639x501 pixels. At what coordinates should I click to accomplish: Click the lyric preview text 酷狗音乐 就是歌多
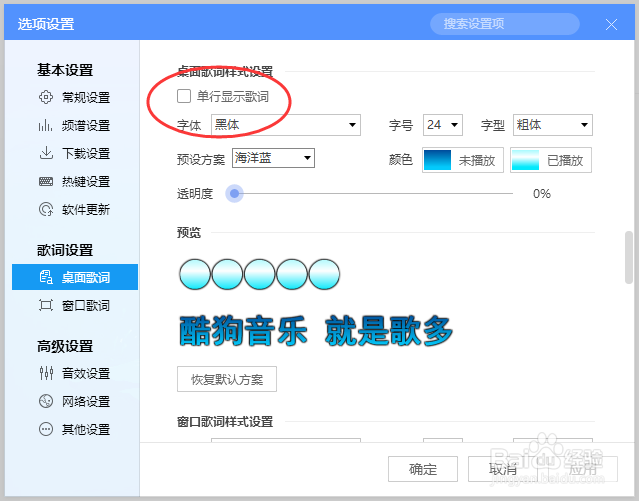click(316, 331)
